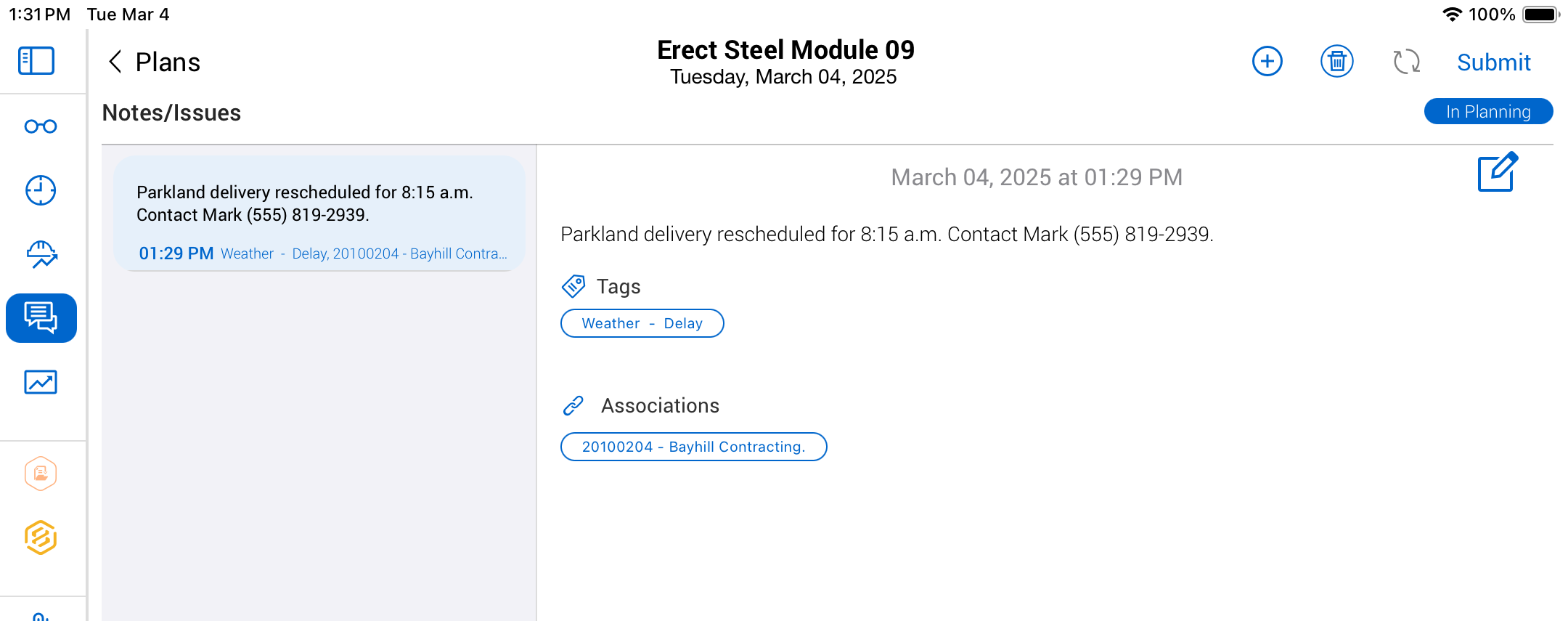Select the Parkland delivery note in list
The height and width of the screenshot is (621, 1568).
pyautogui.click(x=319, y=214)
